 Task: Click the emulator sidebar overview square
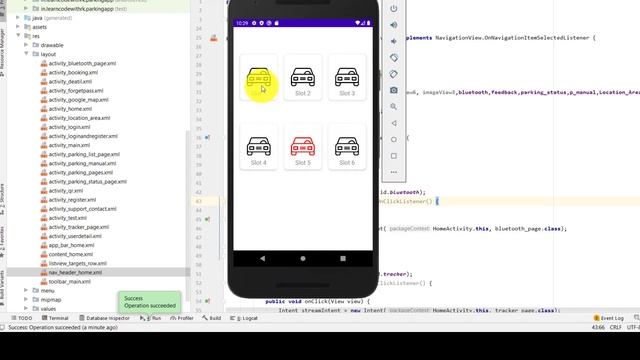[x=393, y=156]
